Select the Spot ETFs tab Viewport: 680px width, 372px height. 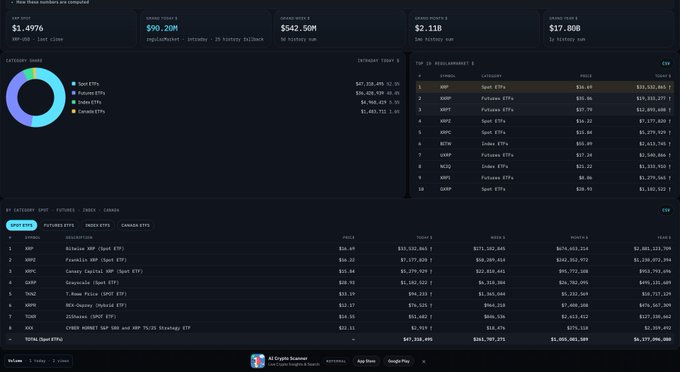[21, 225]
